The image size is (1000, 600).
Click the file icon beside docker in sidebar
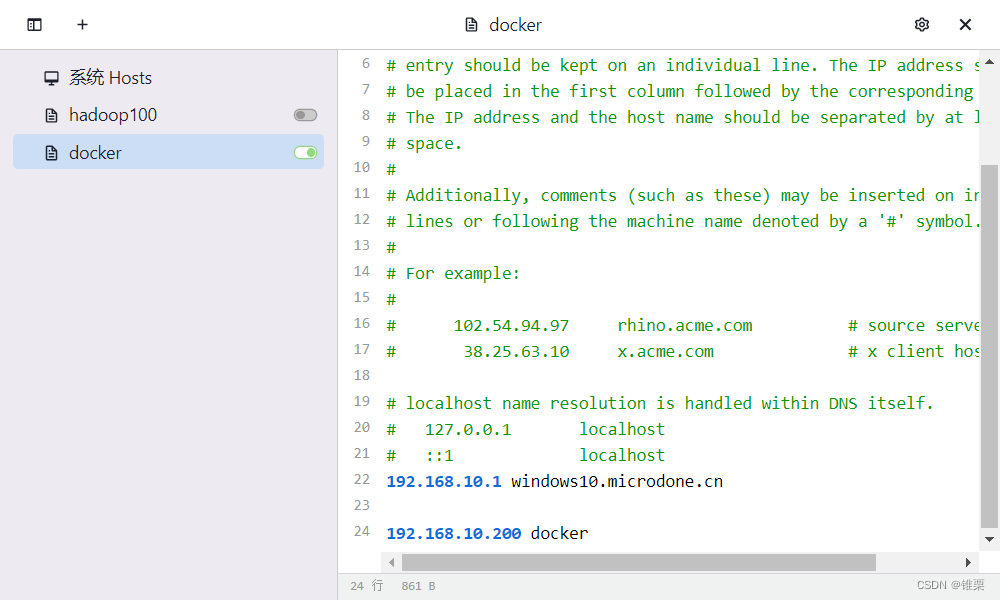(52, 153)
